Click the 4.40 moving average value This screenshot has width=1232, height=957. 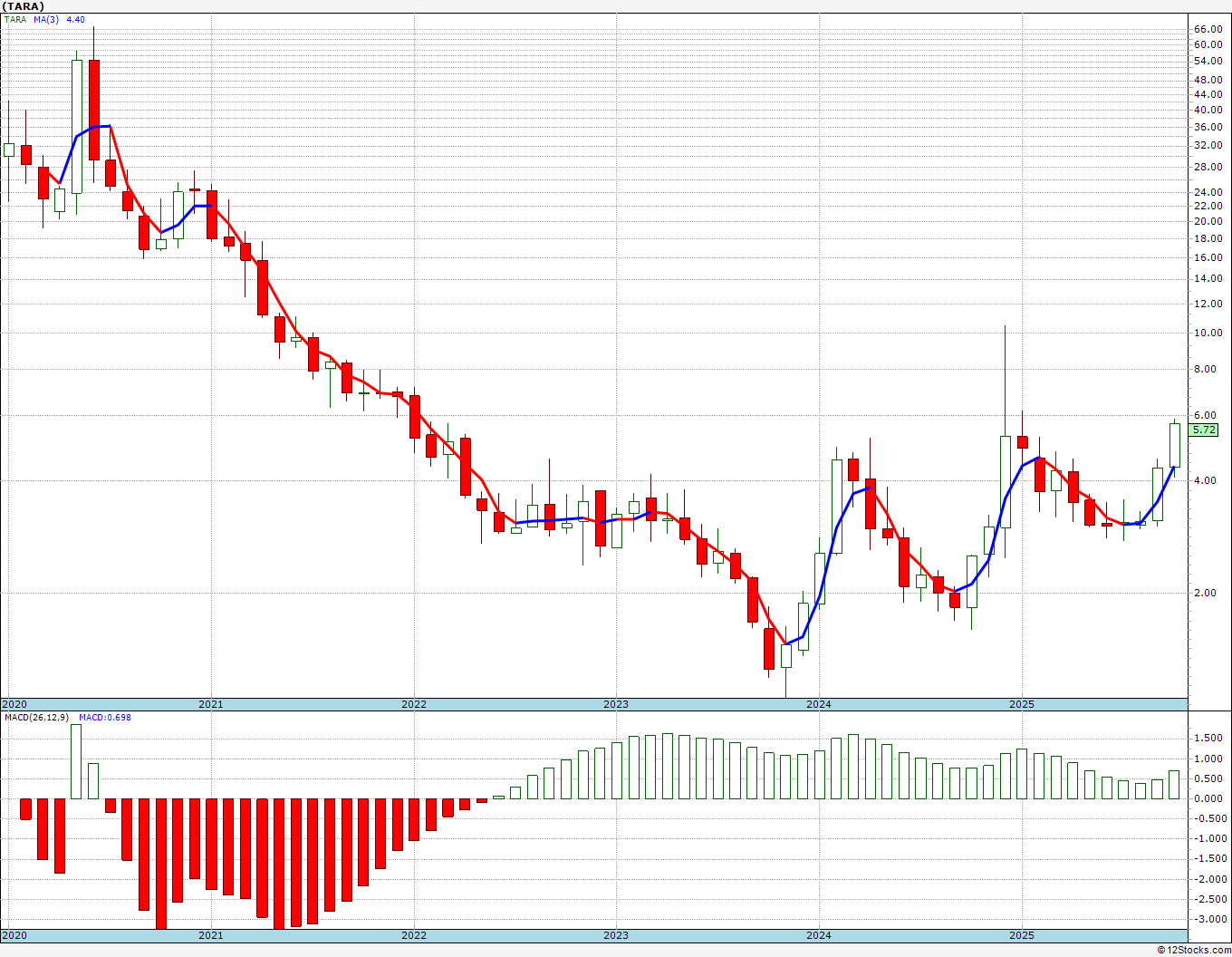[76, 19]
